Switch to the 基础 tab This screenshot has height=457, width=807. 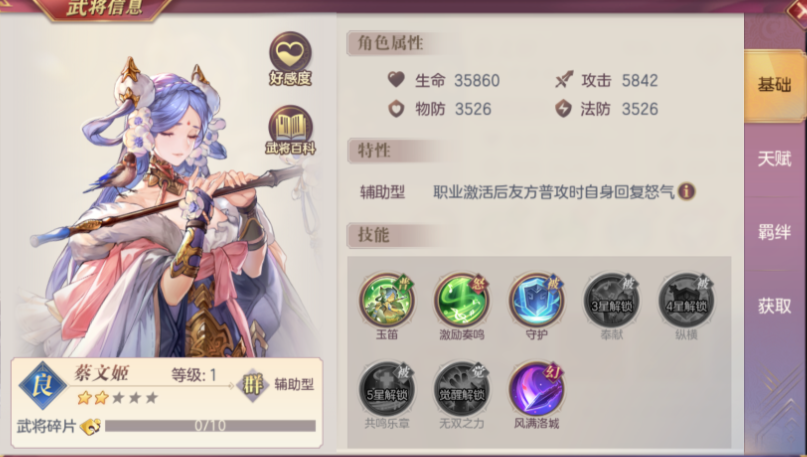click(774, 85)
